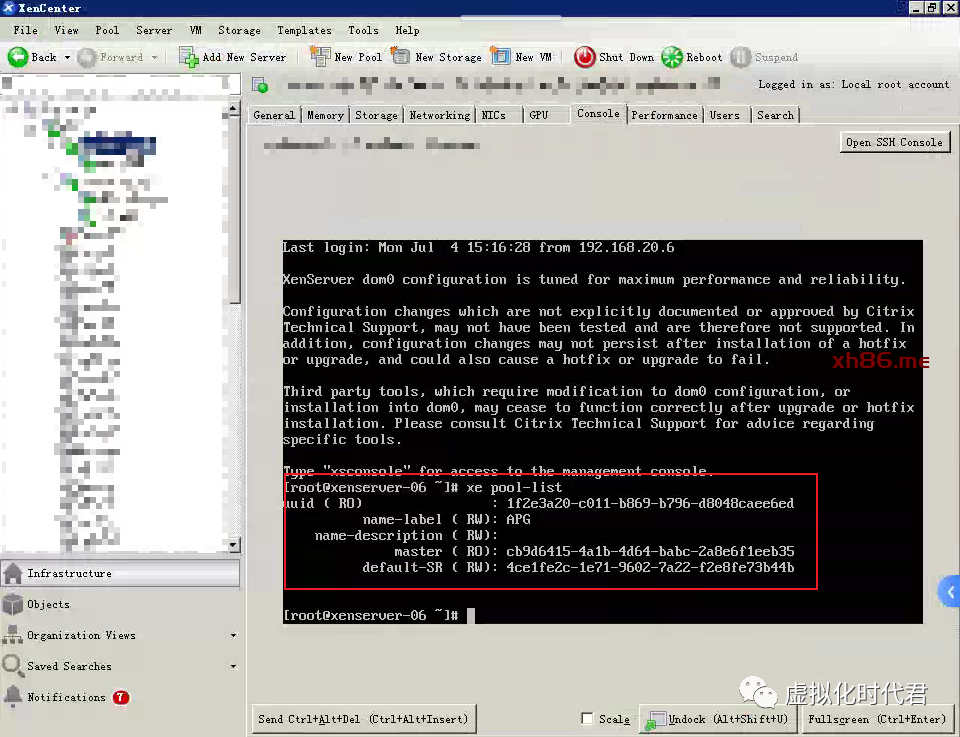Open the View menu
The width and height of the screenshot is (960, 737).
[x=66, y=30]
